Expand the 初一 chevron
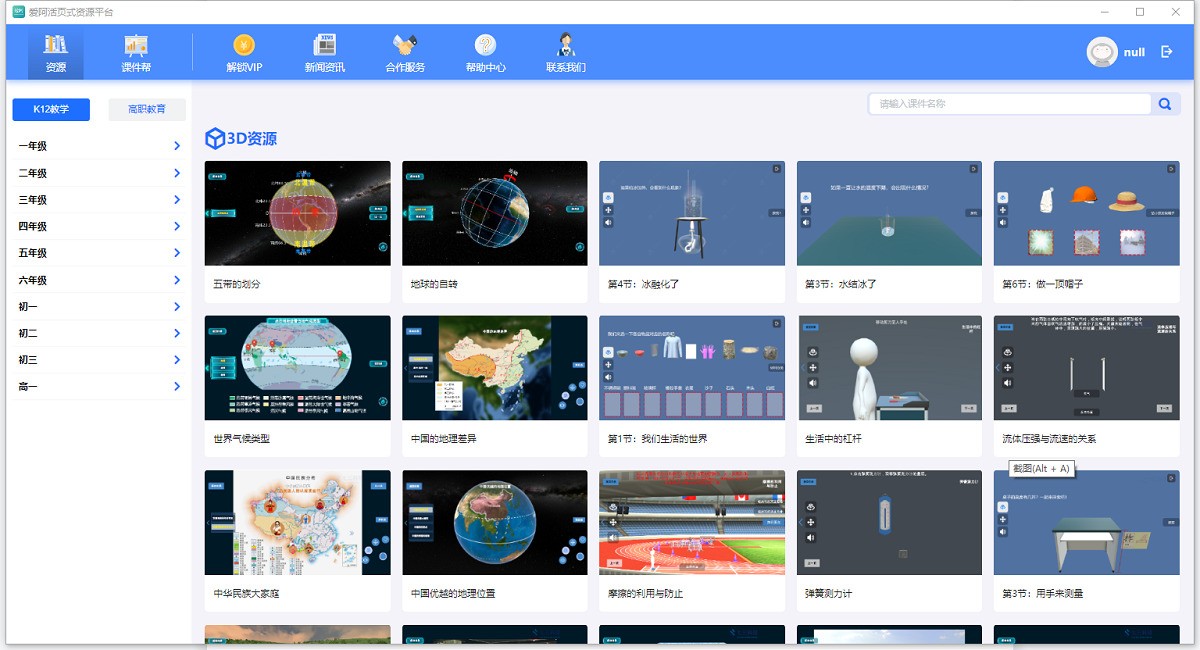Screen dimensions: 1200x650 (x=177, y=307)
